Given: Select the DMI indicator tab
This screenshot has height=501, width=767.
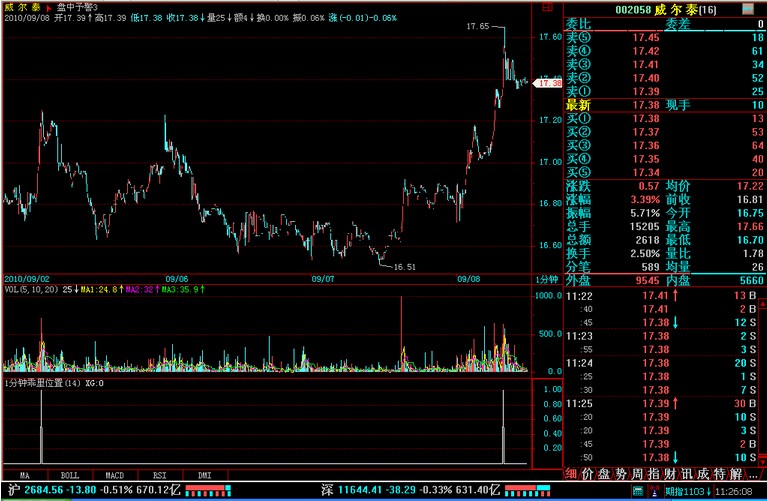Looking at the screenshot, I should pyautogui.click(x=204, y=474).
